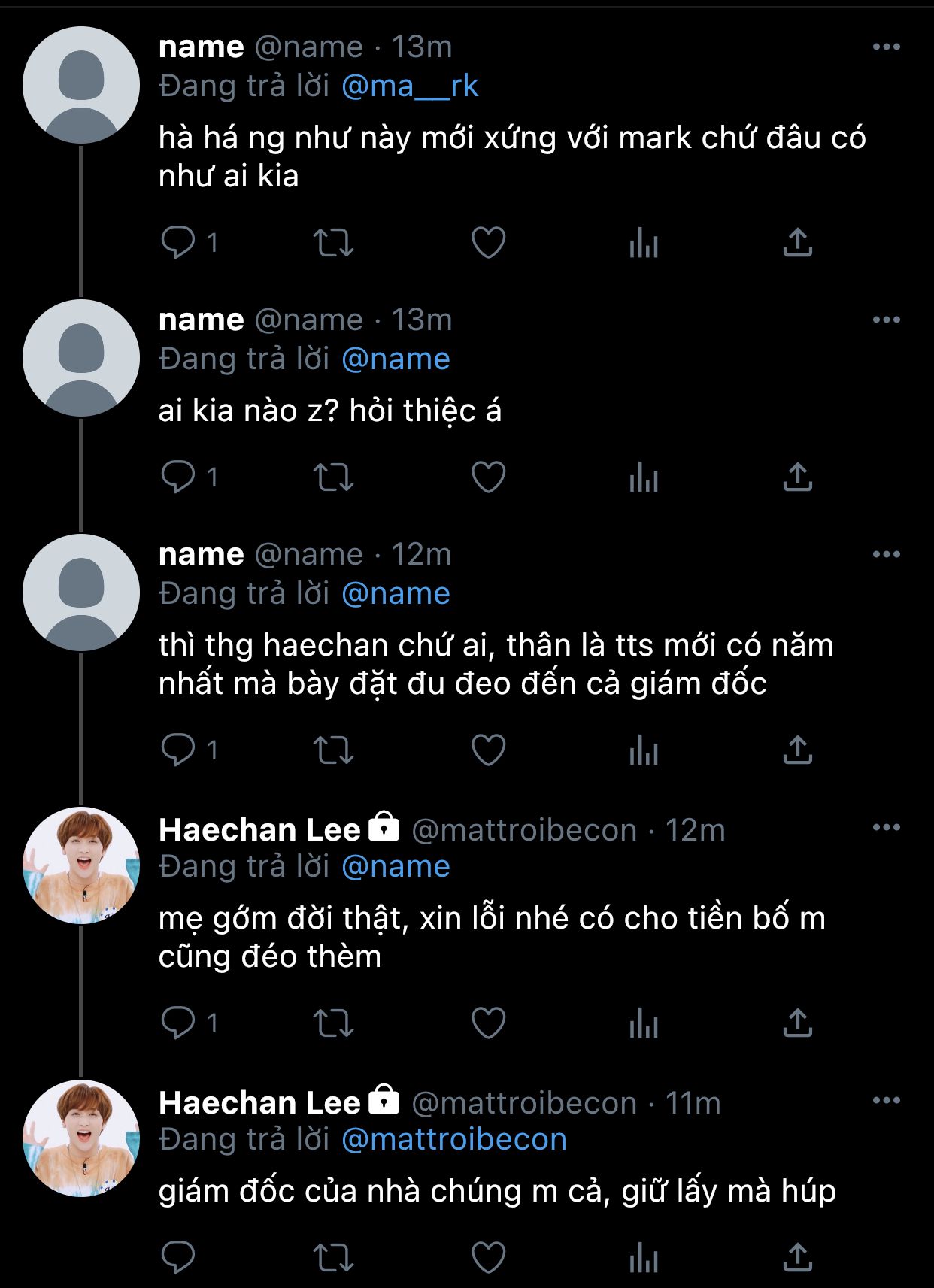The height and width of the screenshot is (1288, 934).
Task: Reply to the "hà há ng như này" tweet
Action: (x=178, y=243)
